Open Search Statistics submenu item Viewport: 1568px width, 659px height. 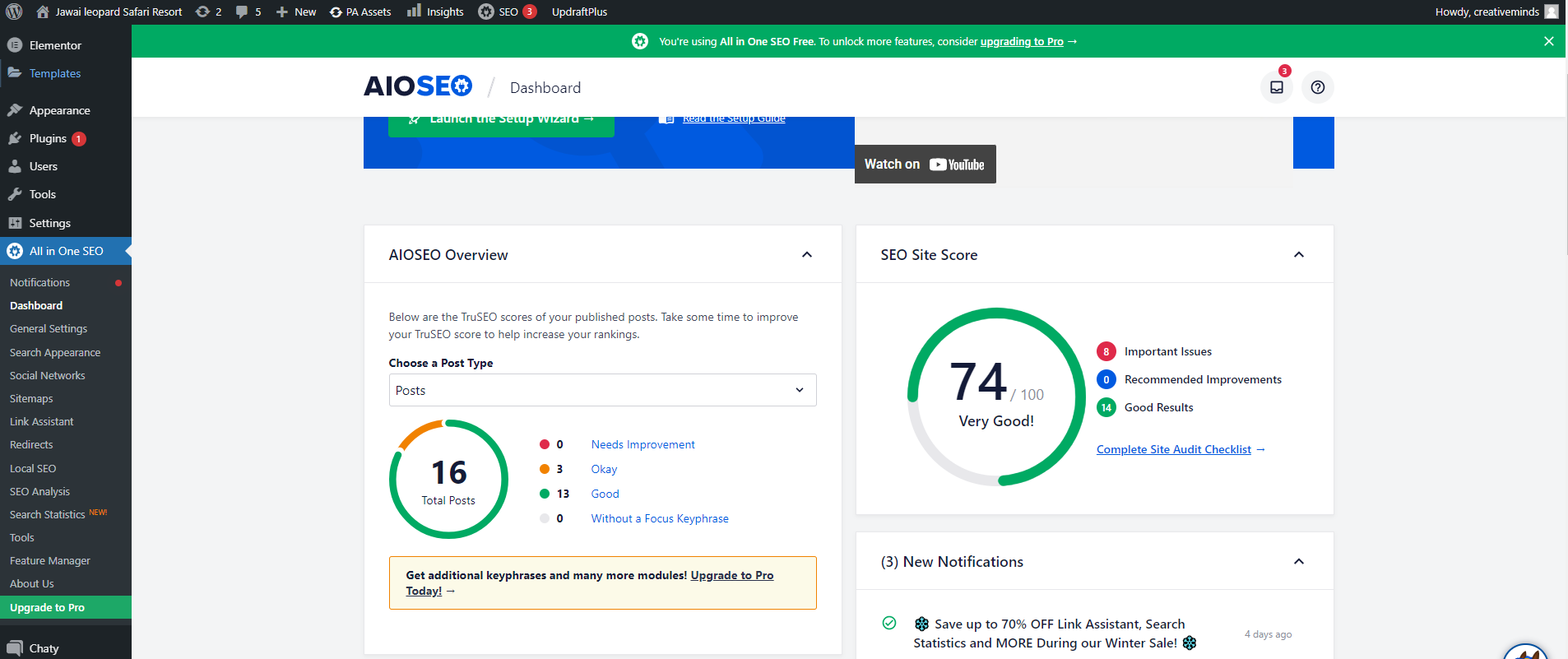48,514
